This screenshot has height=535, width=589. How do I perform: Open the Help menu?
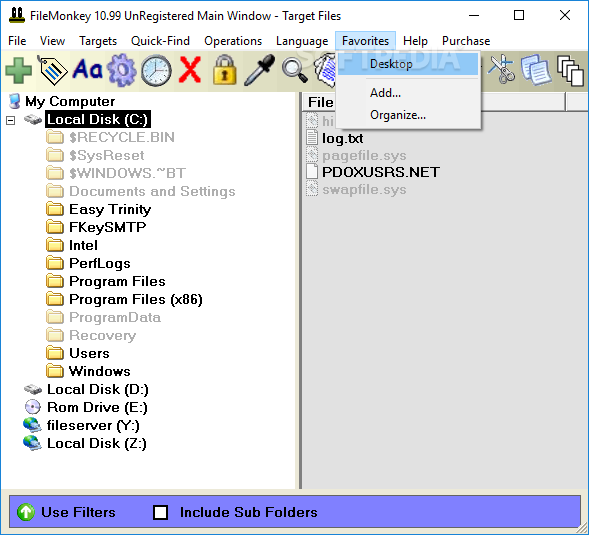tap(415, 41)
